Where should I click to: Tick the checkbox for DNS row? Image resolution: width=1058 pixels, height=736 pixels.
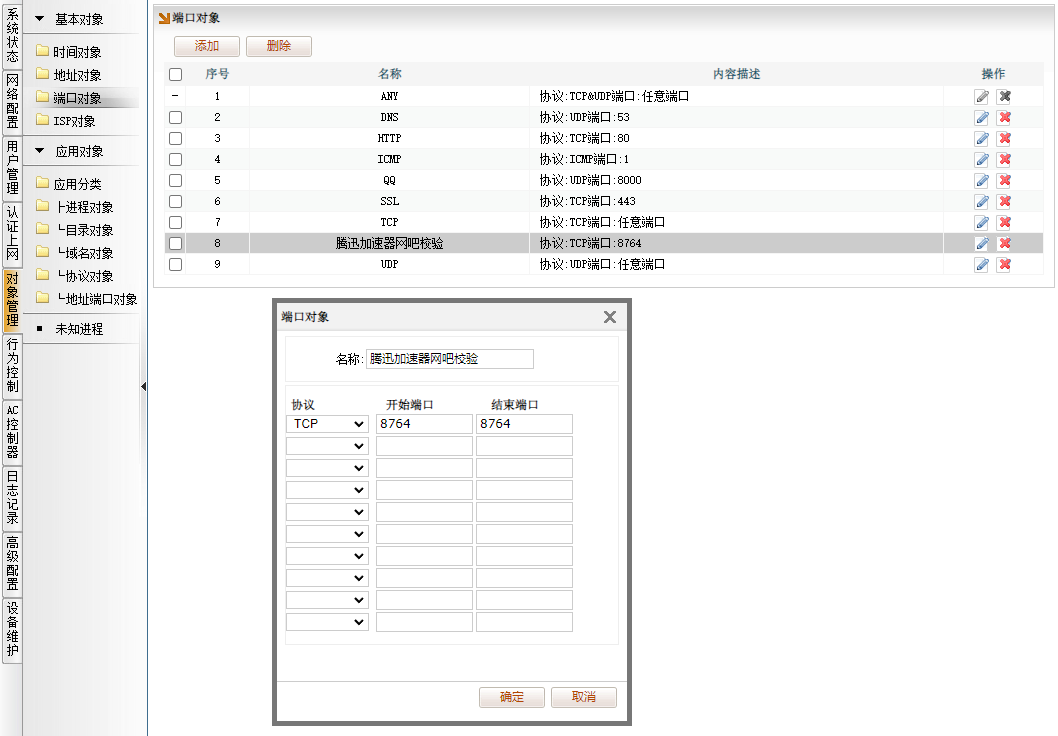tap(176, 117)
